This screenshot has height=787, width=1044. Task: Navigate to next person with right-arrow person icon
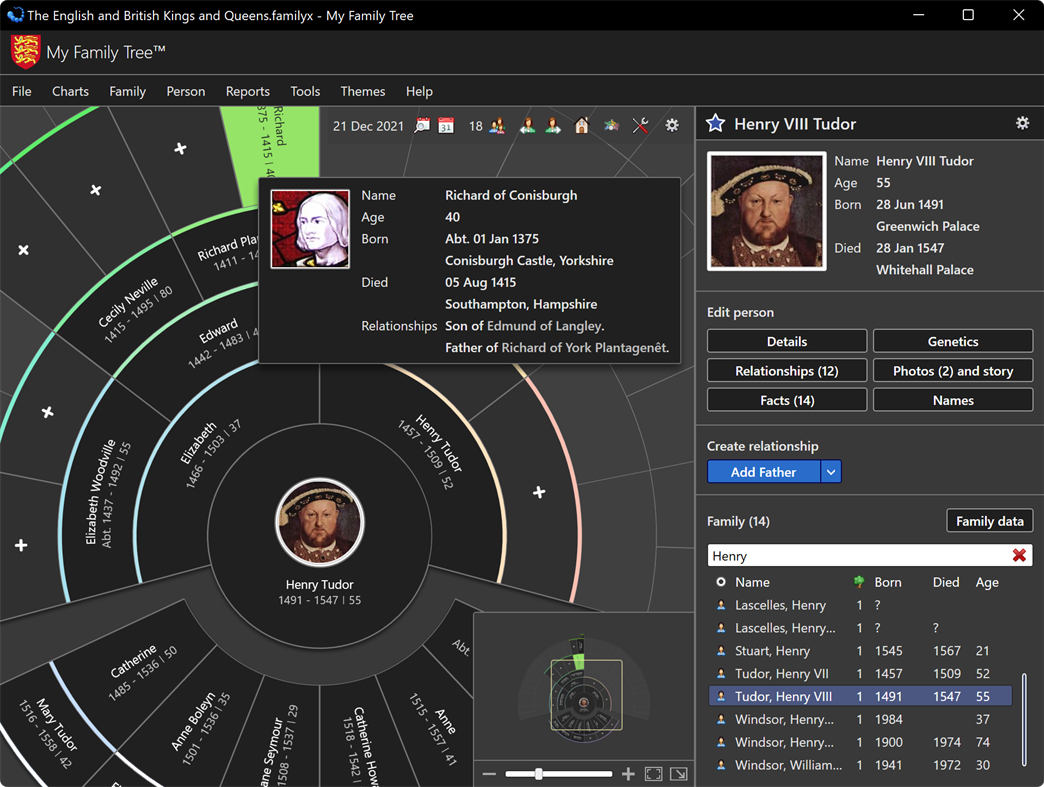coord(552,126)
